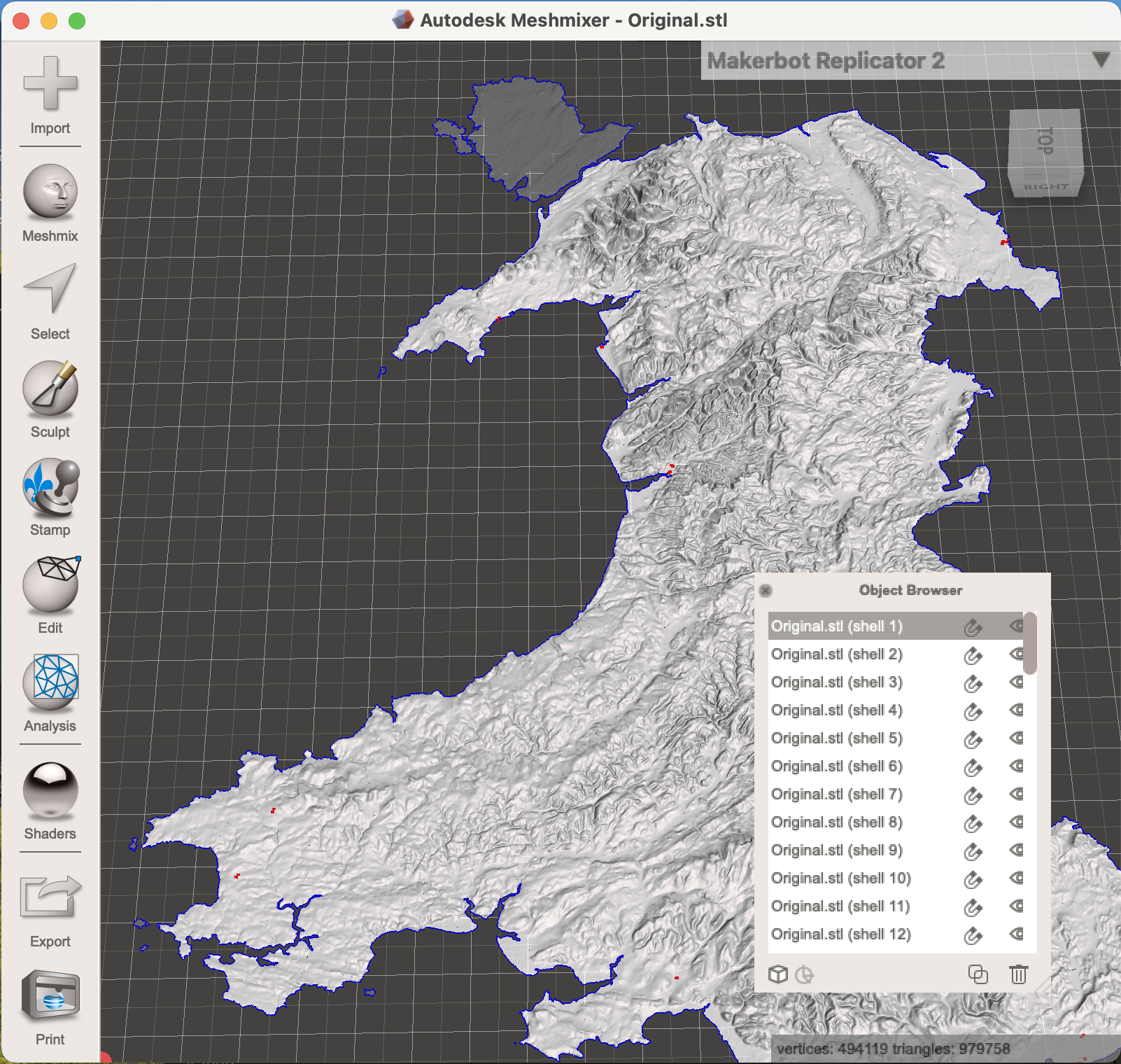This screenshot has width=1121, height=1064.
Task: Click the vertices and triangles status text
Action: click(x=894, y=1049)
